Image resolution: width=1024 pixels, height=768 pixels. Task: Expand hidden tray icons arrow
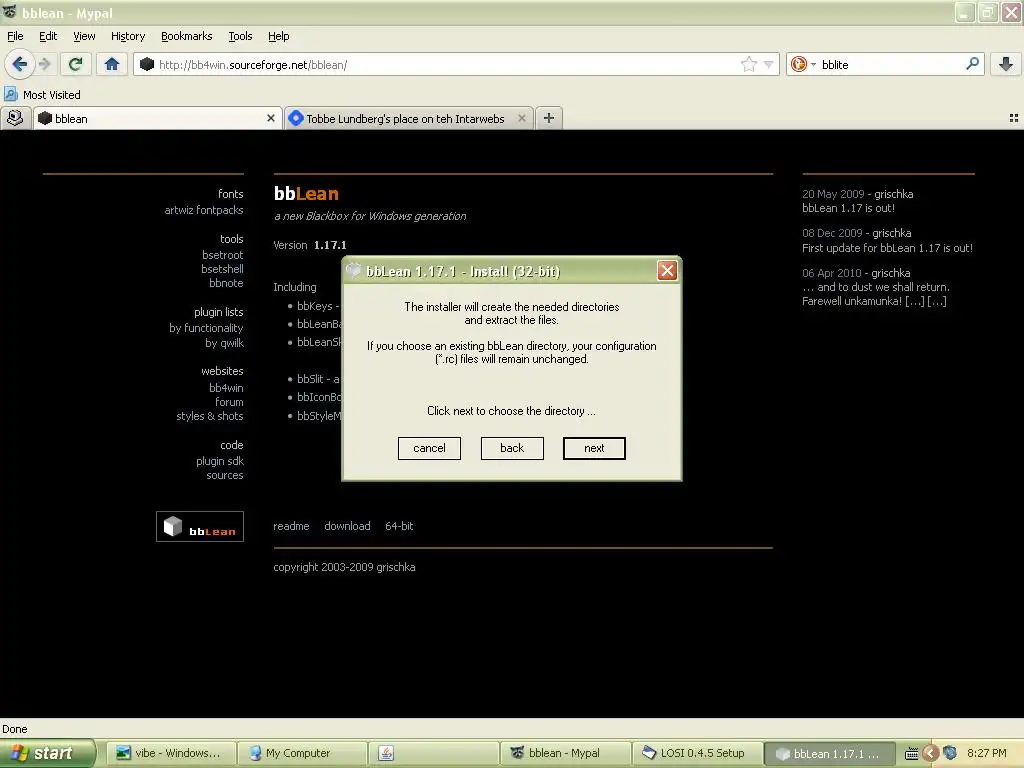tap(931, 753)
